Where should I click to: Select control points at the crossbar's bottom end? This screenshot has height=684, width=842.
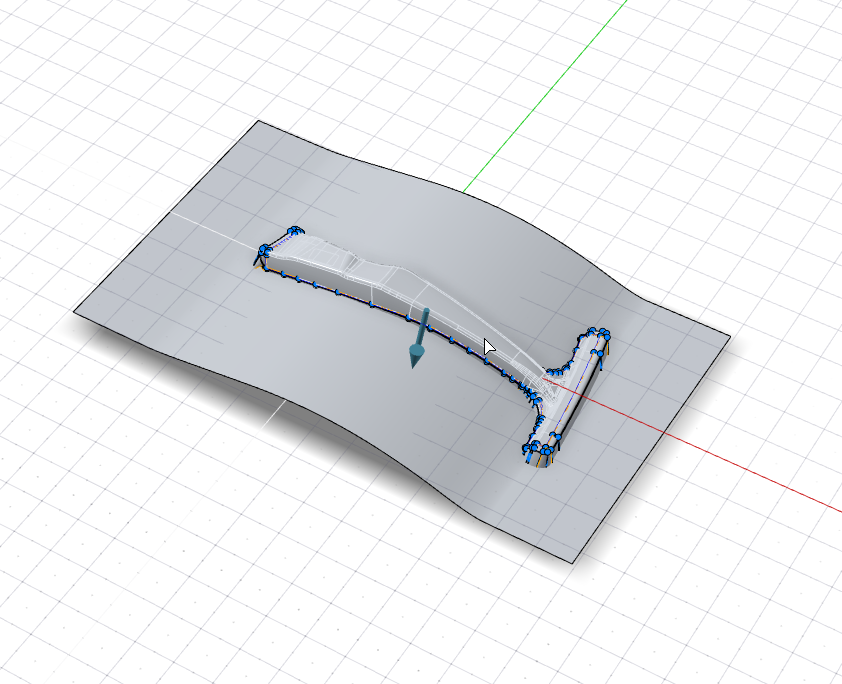pos(537,452)
